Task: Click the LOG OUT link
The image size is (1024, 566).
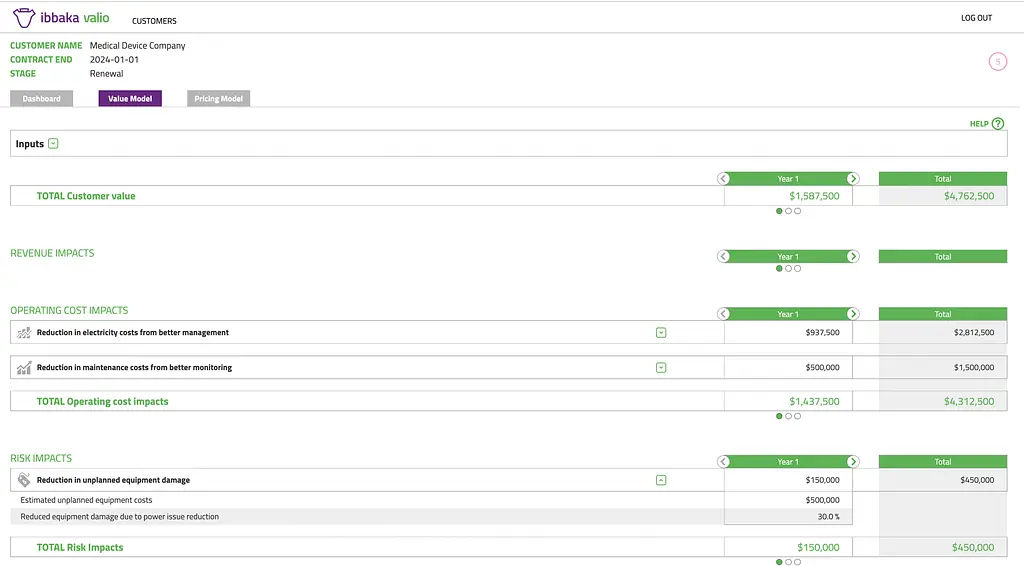Action: click(976, 18)
